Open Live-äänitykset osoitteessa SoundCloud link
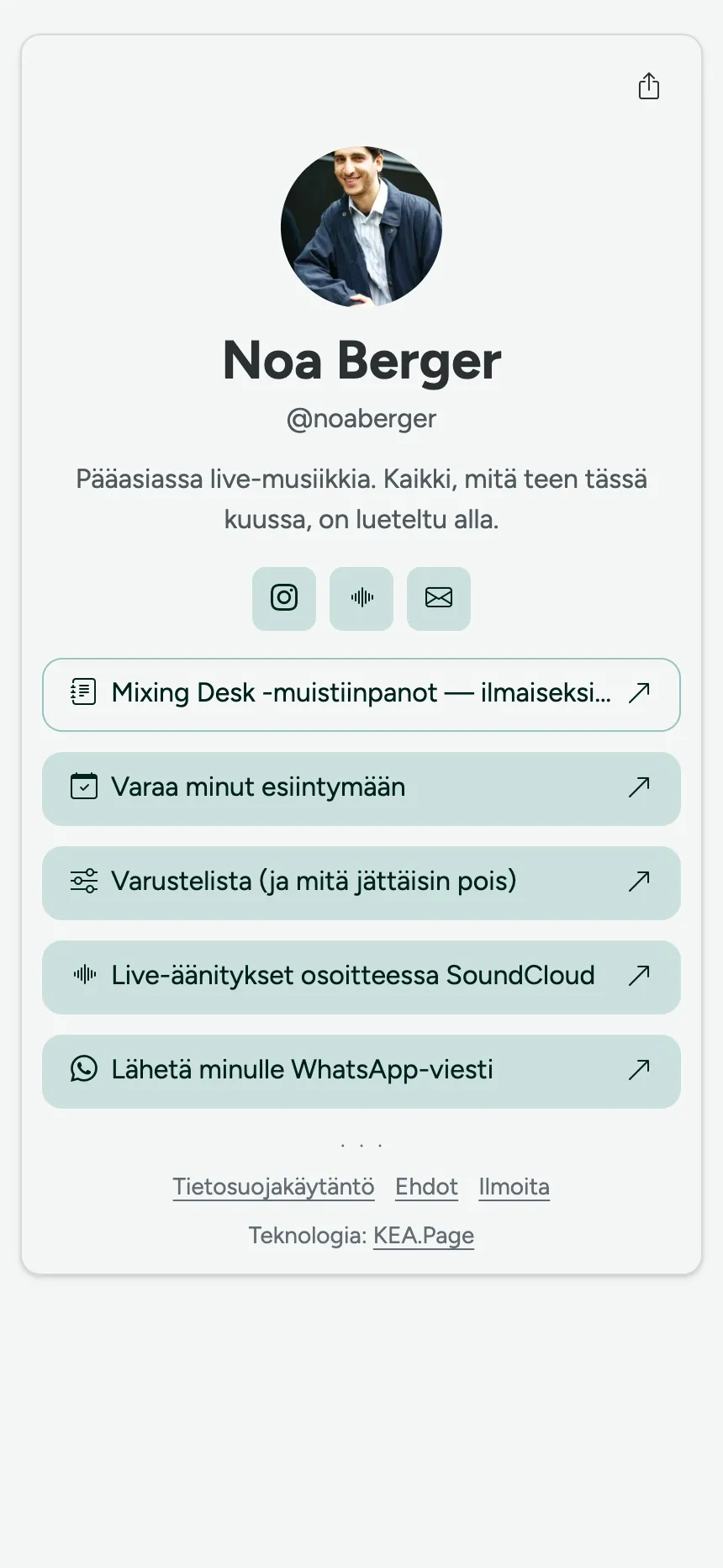Viewport: 723px width, 1568px height. tap(361, 977)
